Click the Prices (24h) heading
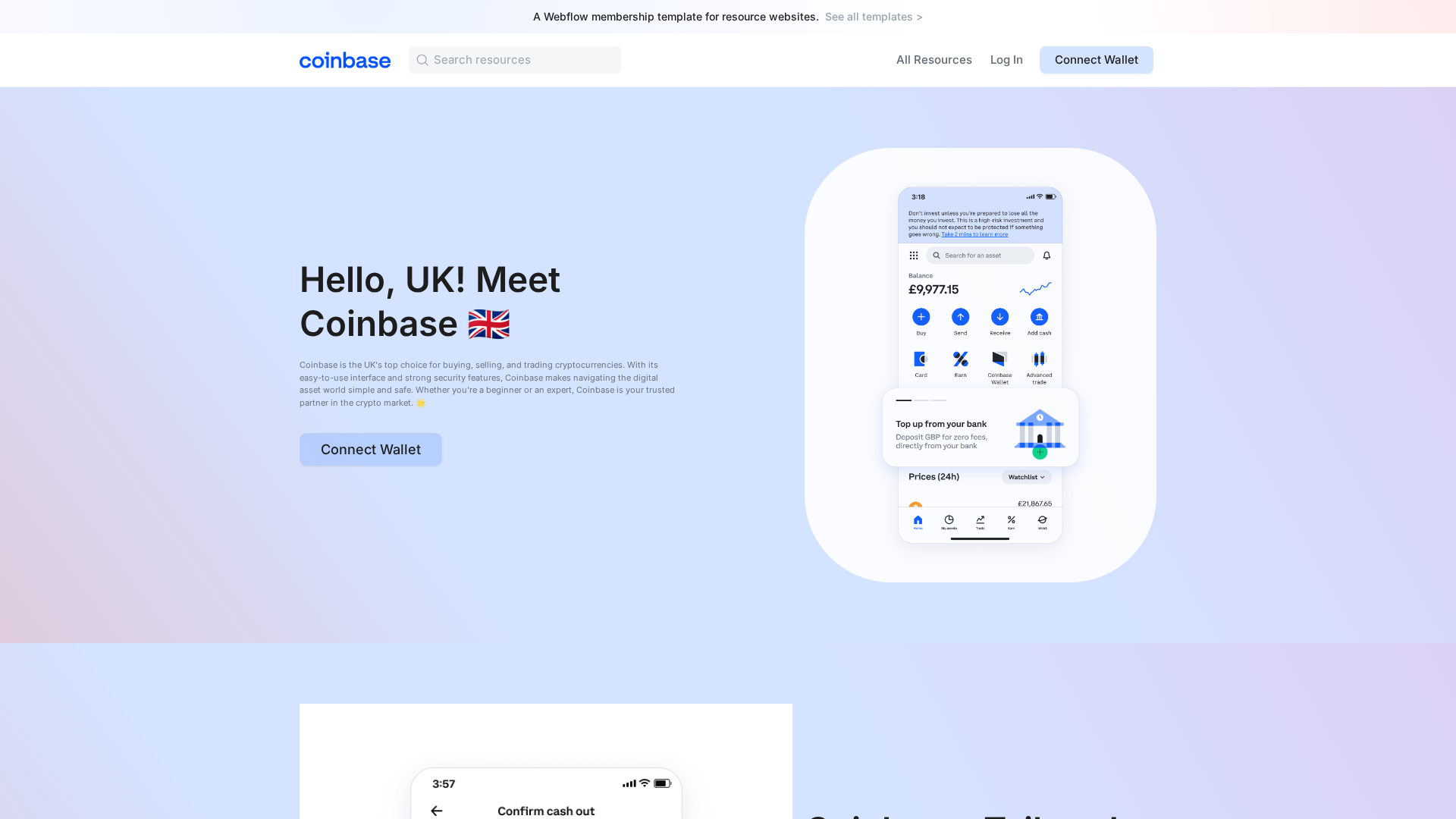Image resolution: width=1456 pixels, height=819 pixels. 934,477
